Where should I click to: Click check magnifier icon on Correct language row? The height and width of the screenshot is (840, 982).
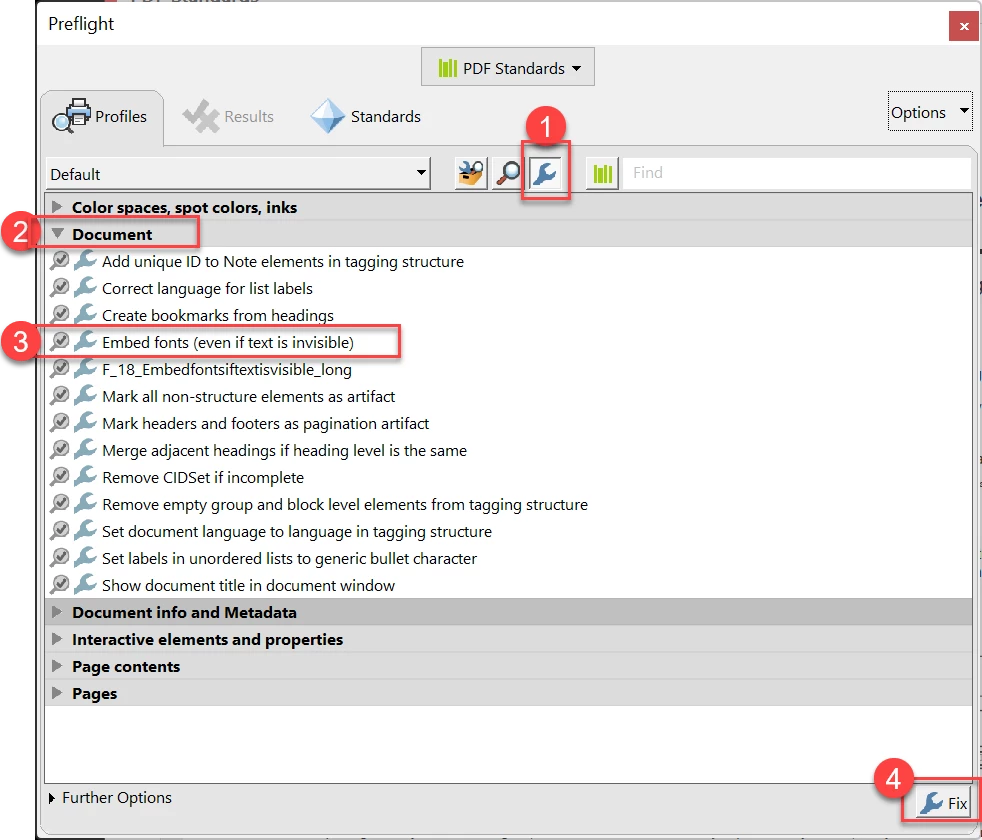[59, 288]
